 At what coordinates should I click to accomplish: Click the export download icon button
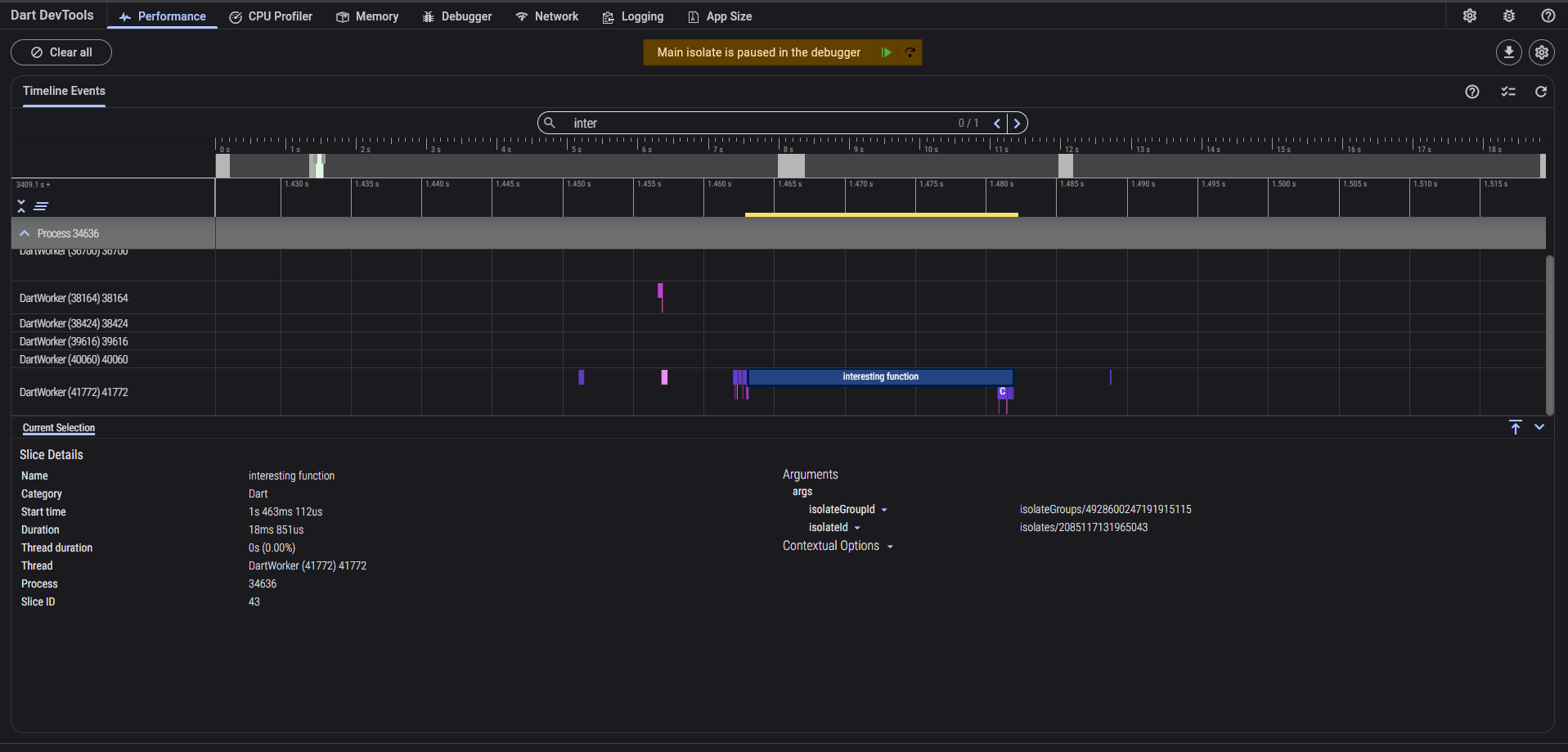1509,52
